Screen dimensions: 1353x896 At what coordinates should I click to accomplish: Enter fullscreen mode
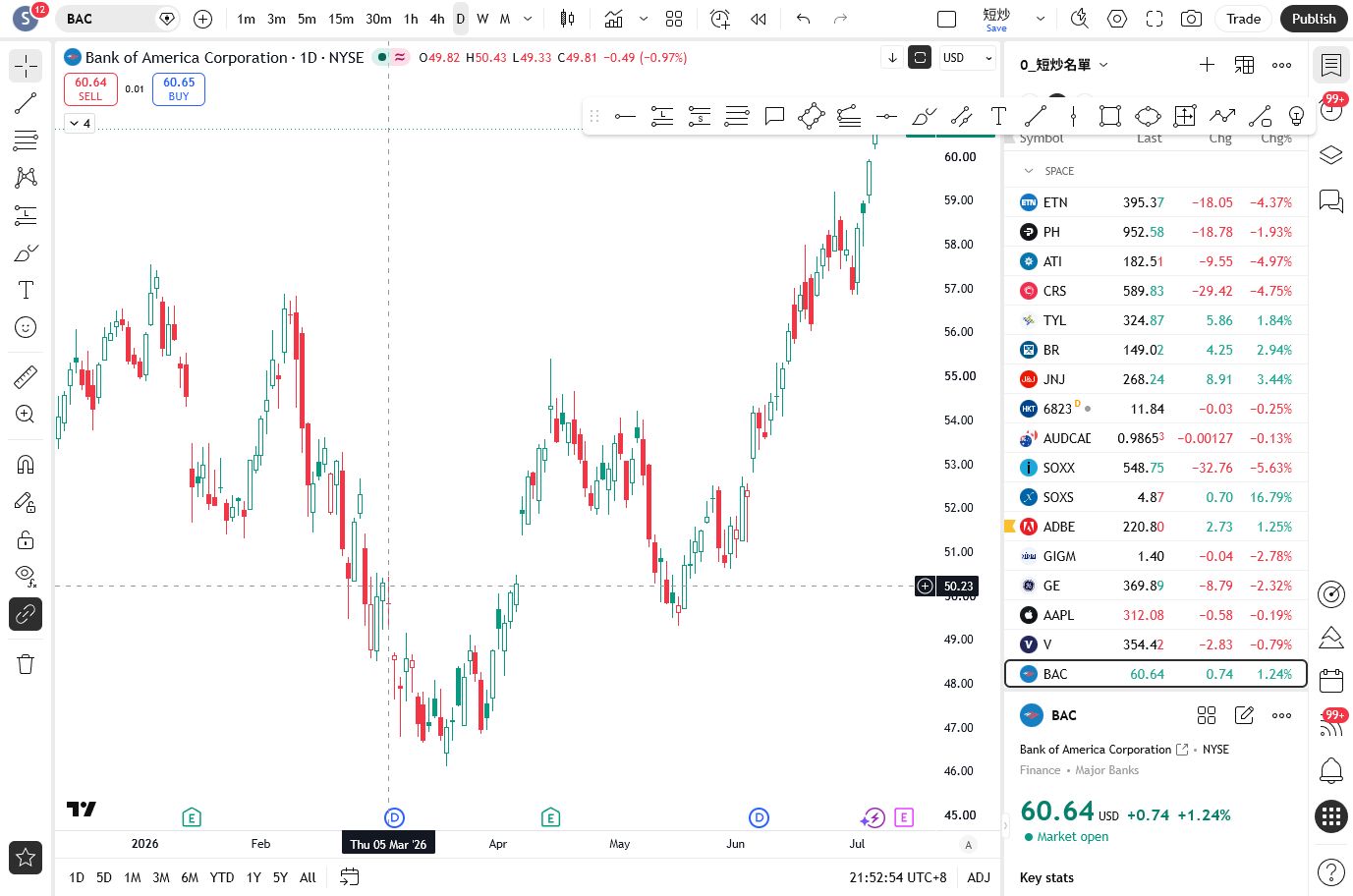1155,19
